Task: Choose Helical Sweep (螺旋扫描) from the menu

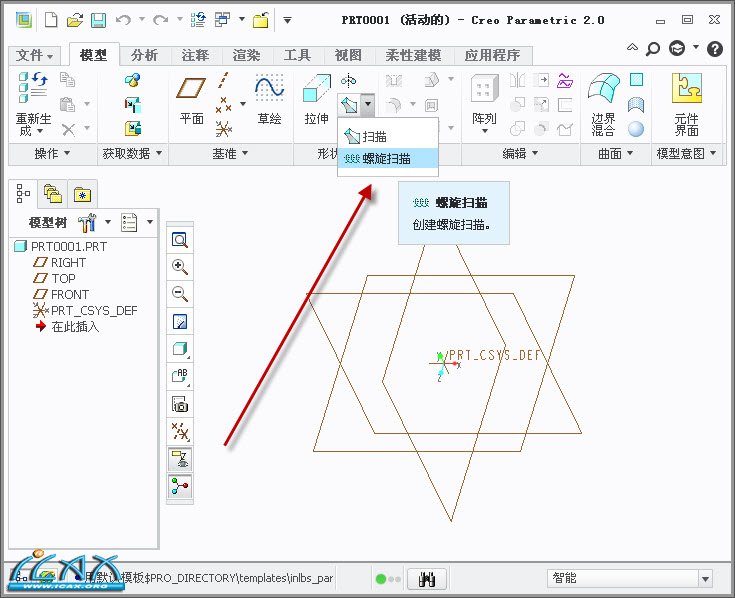Action: (x=388, y=159)
